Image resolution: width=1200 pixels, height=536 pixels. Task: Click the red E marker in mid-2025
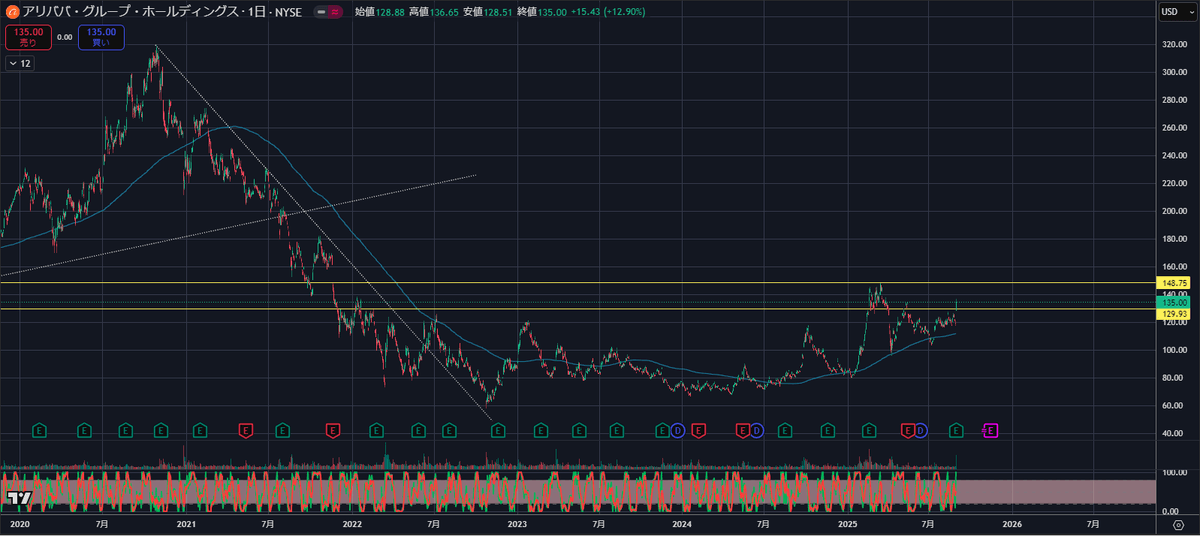(x=909, y=431)
